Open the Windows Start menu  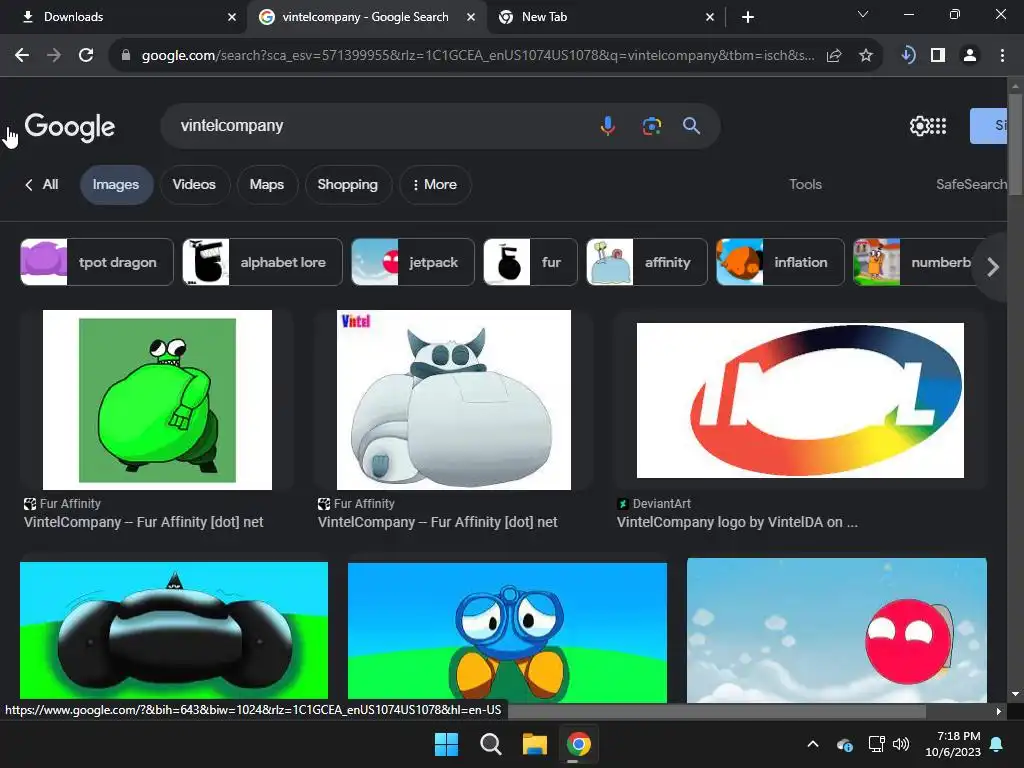pyautogui.click(x=447, y=744)
